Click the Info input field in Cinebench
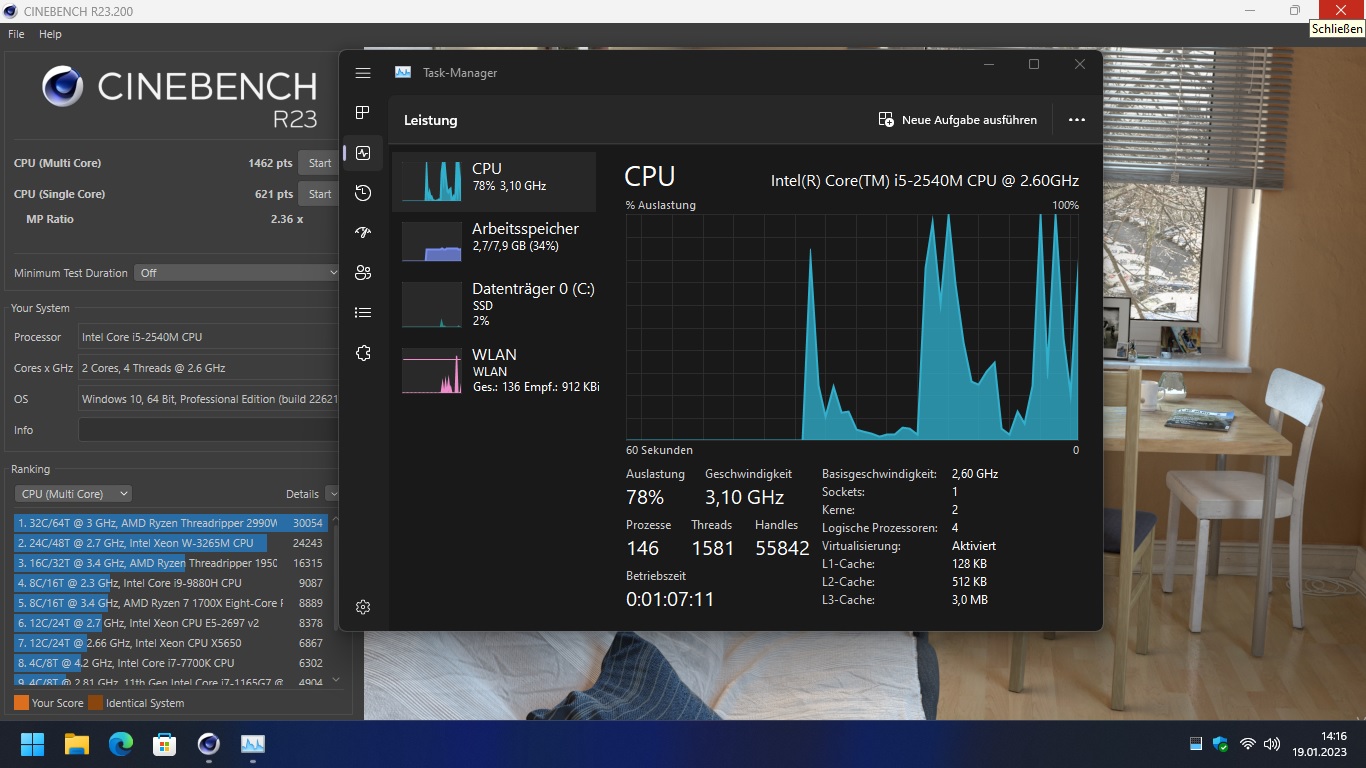 point(209,430)
